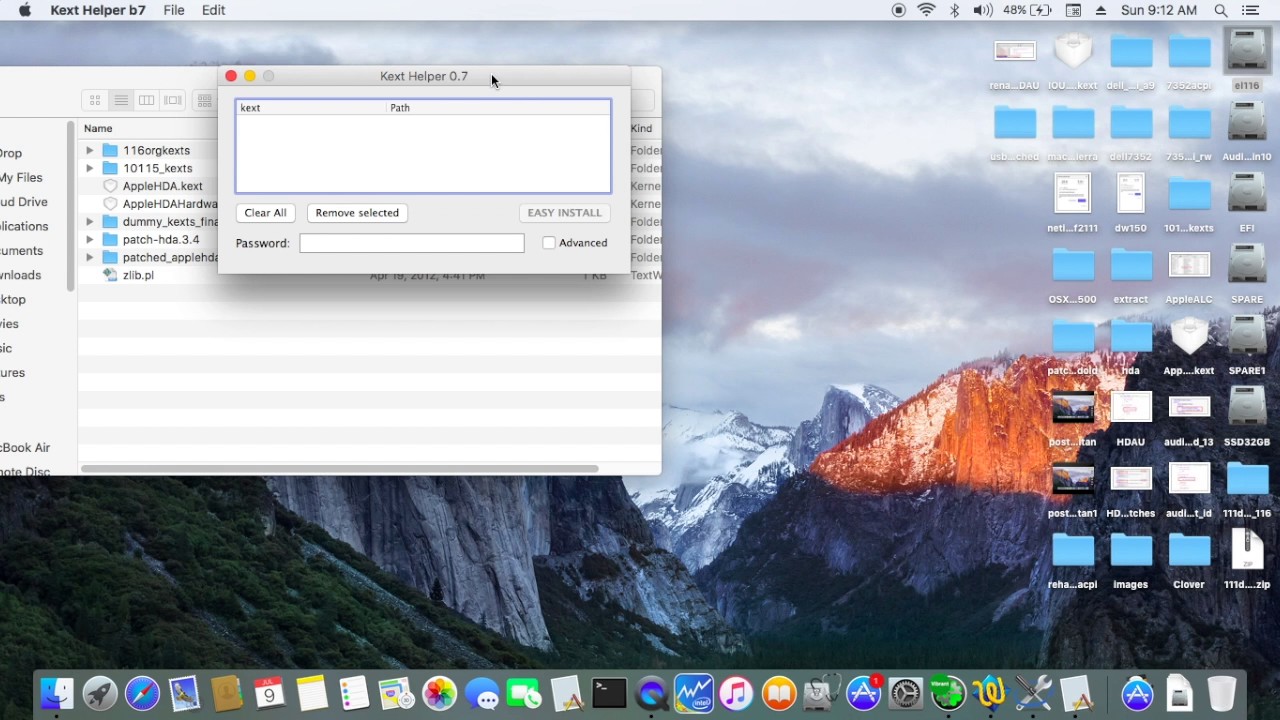This screenshot has width=1280, height=720.
Task: Open the Trash in the Dock
Action: (1222, 693)
